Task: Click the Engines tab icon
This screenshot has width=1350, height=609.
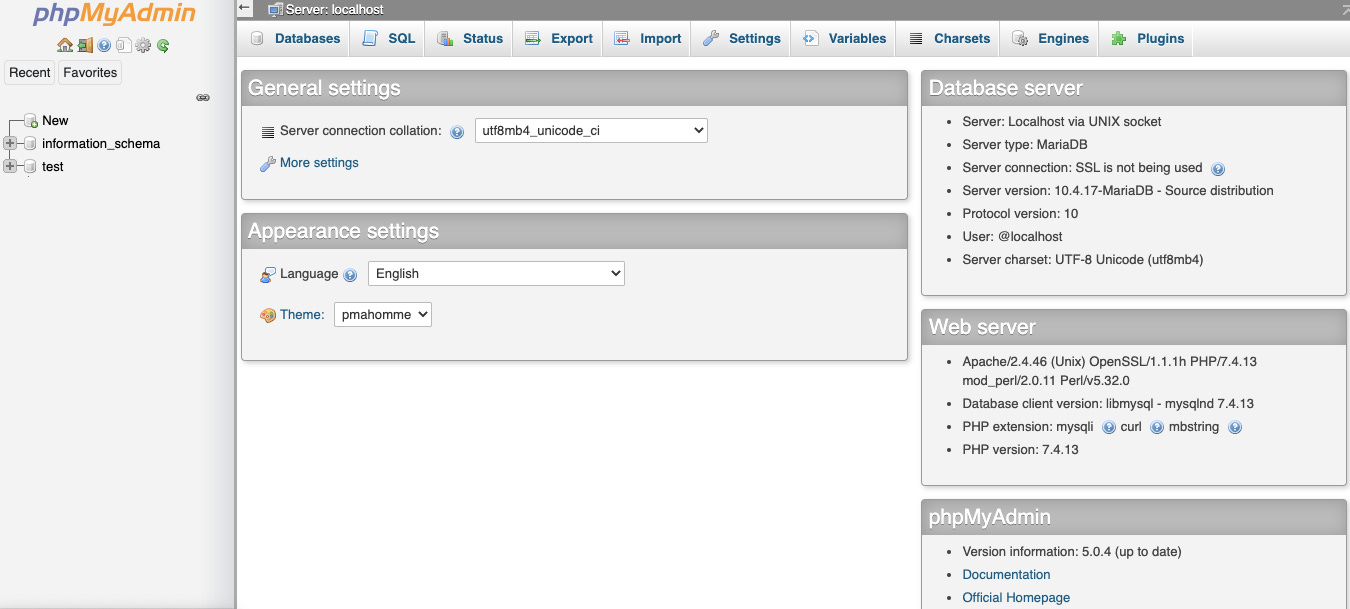Action: (x=1020, y=39)
